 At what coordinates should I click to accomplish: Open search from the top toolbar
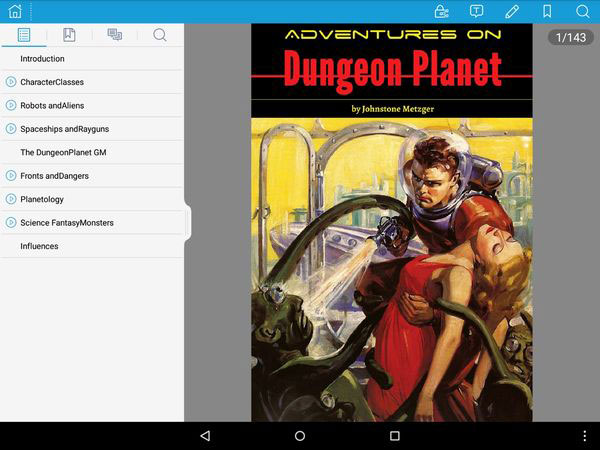(583, 11)
